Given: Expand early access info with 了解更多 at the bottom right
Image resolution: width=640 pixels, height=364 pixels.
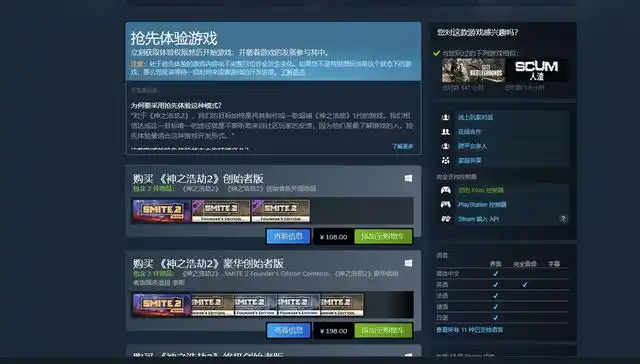Looking at the screenshot, I should pyautogui.click(x=402, y=146).
